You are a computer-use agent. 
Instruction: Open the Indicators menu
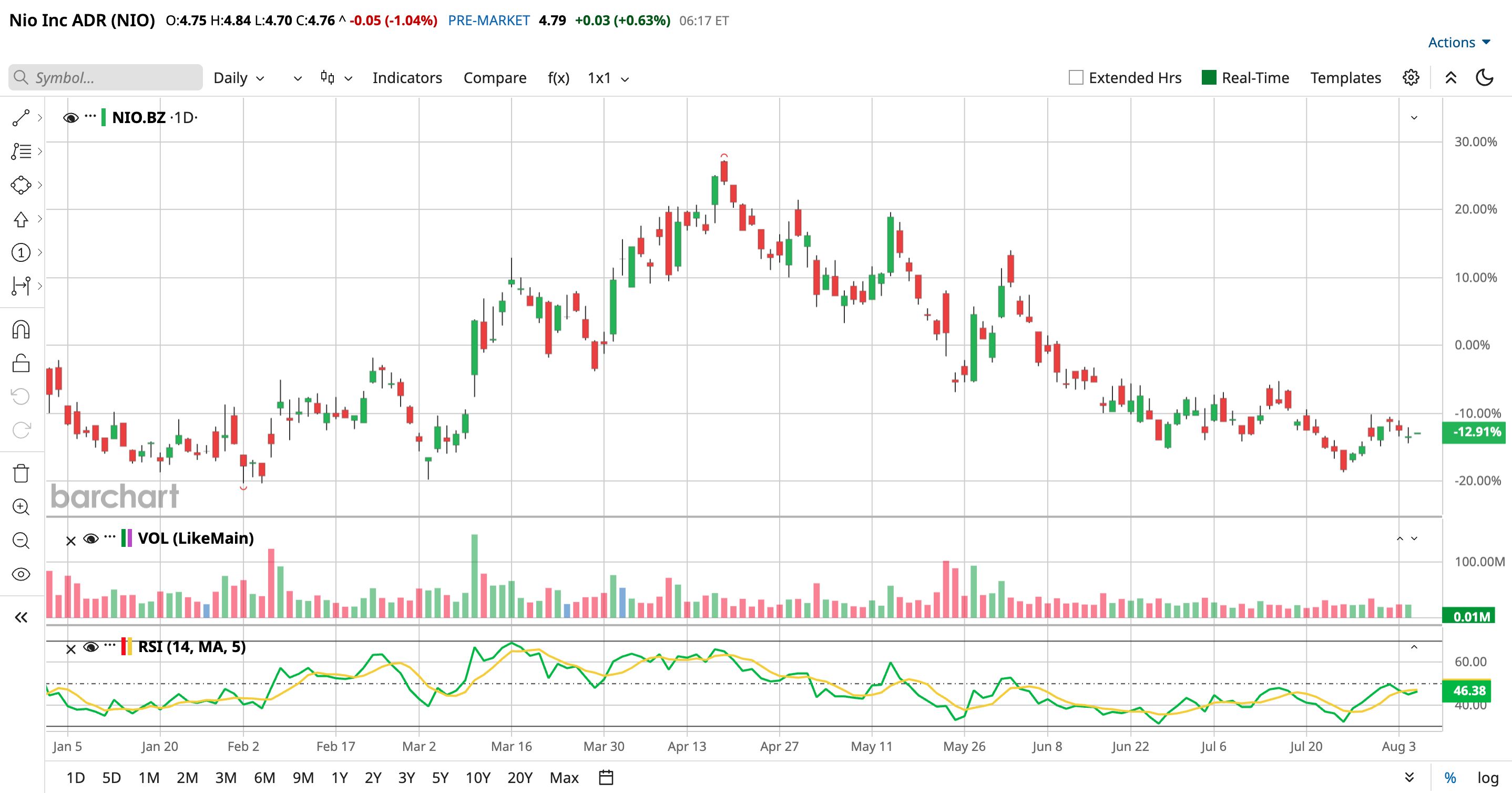tap(407, 77)
